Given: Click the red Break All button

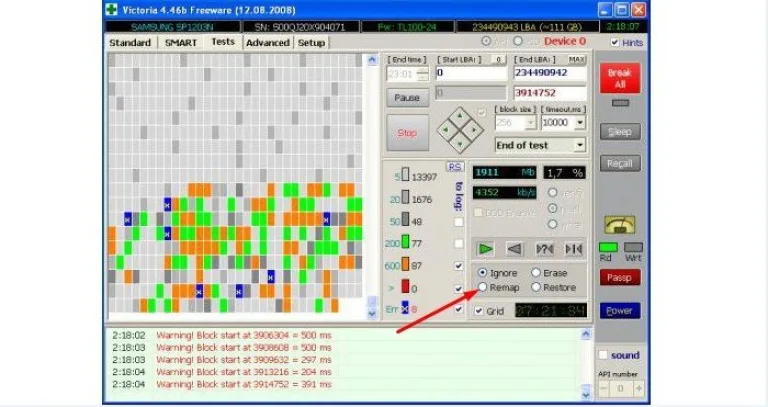Looking at the screenshot, I should point(620,78).
